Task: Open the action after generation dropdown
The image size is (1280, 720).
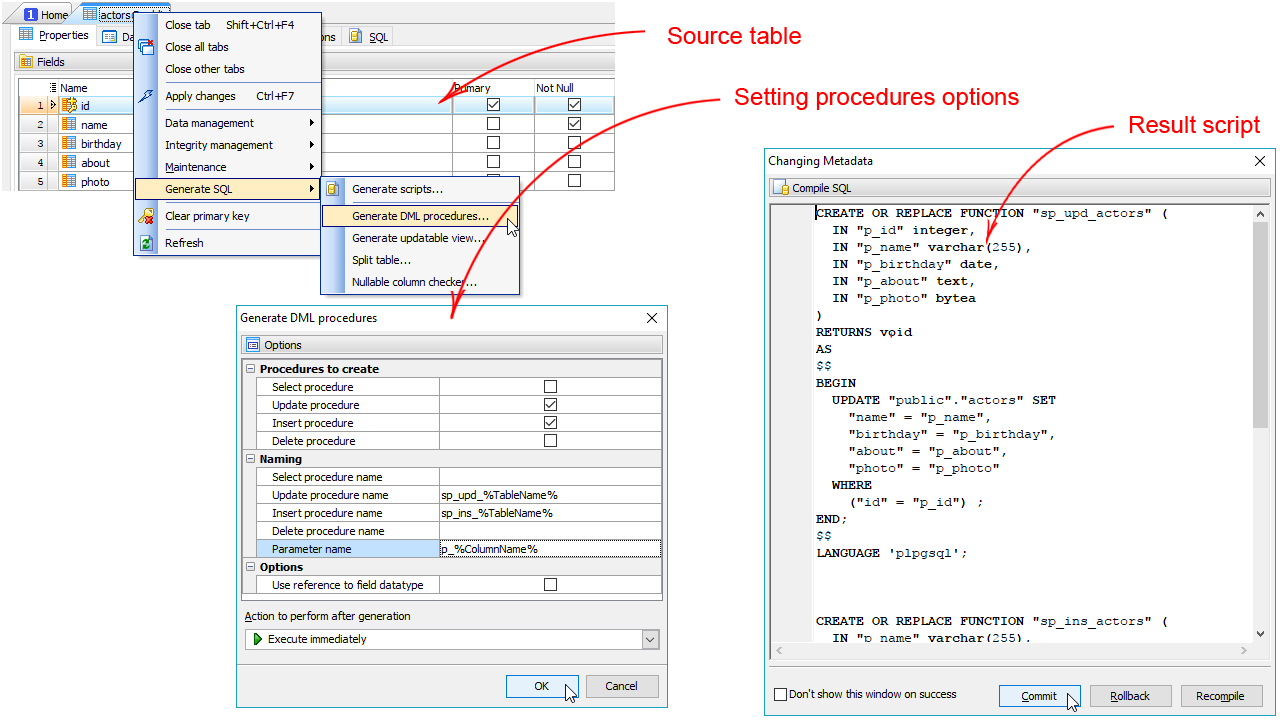Action: pyautogui.click(x=650, y=640)
